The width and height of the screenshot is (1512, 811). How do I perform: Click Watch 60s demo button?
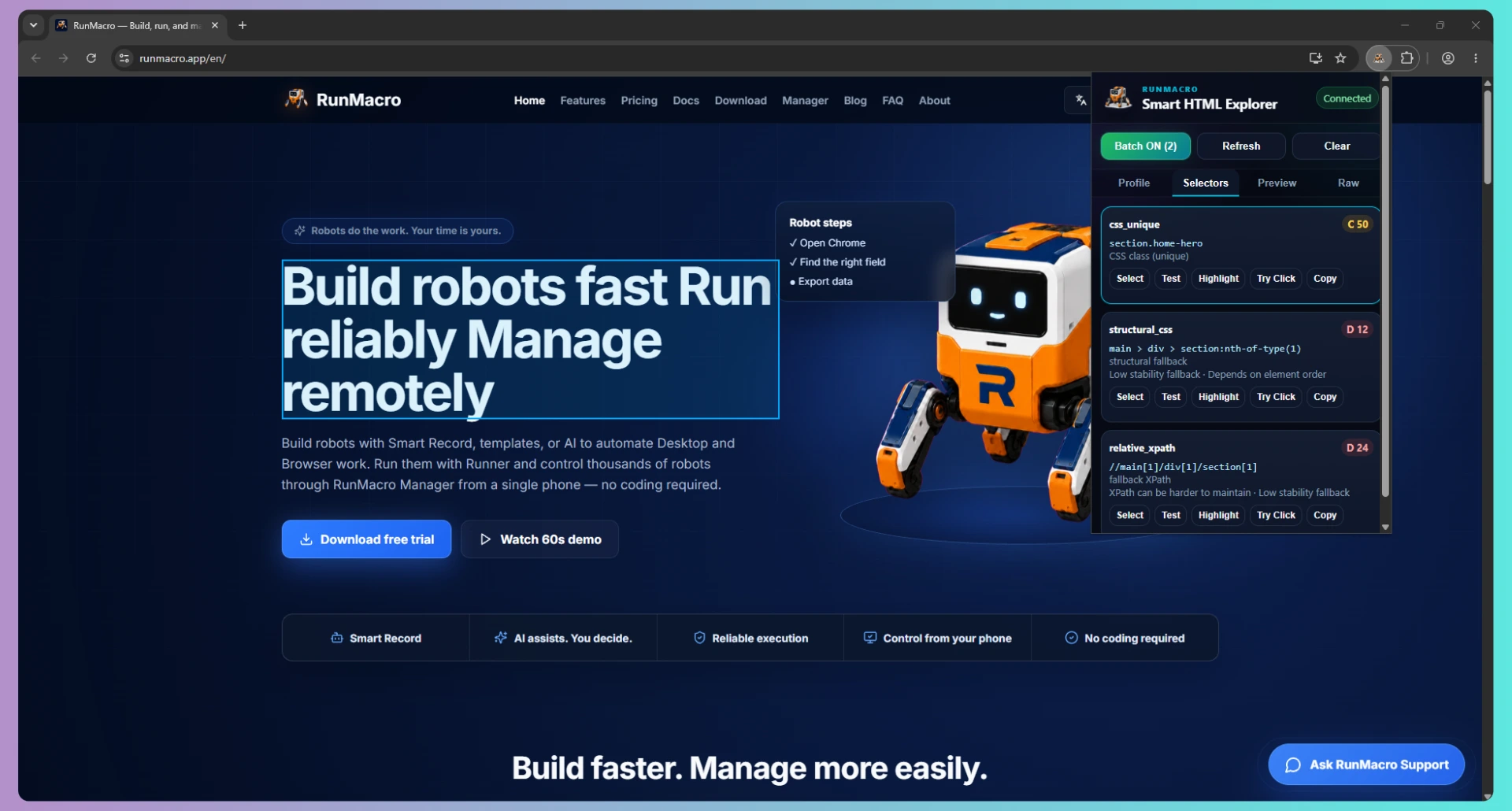coord(539,539)
